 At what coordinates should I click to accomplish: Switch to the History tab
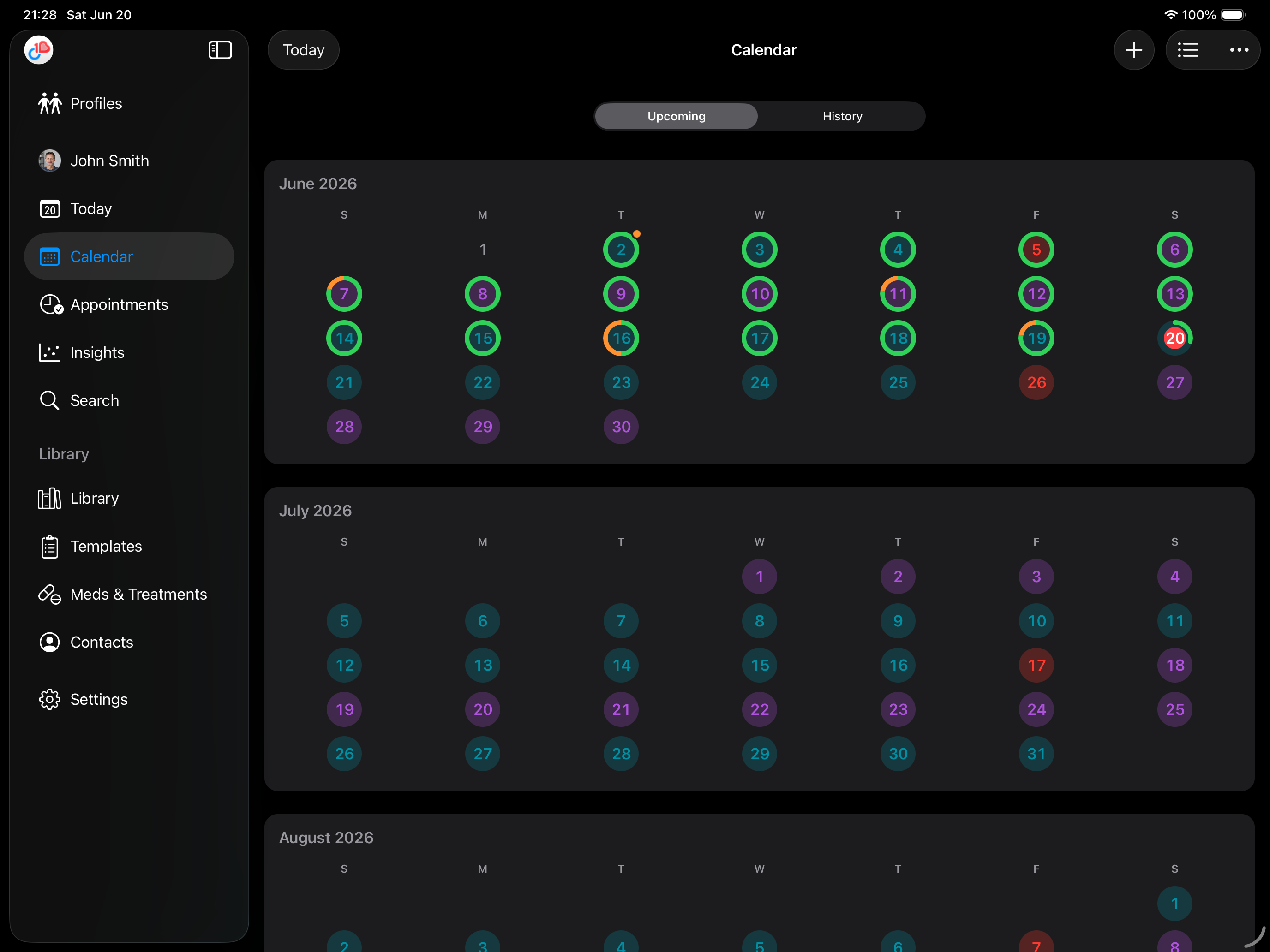(842, 117)
